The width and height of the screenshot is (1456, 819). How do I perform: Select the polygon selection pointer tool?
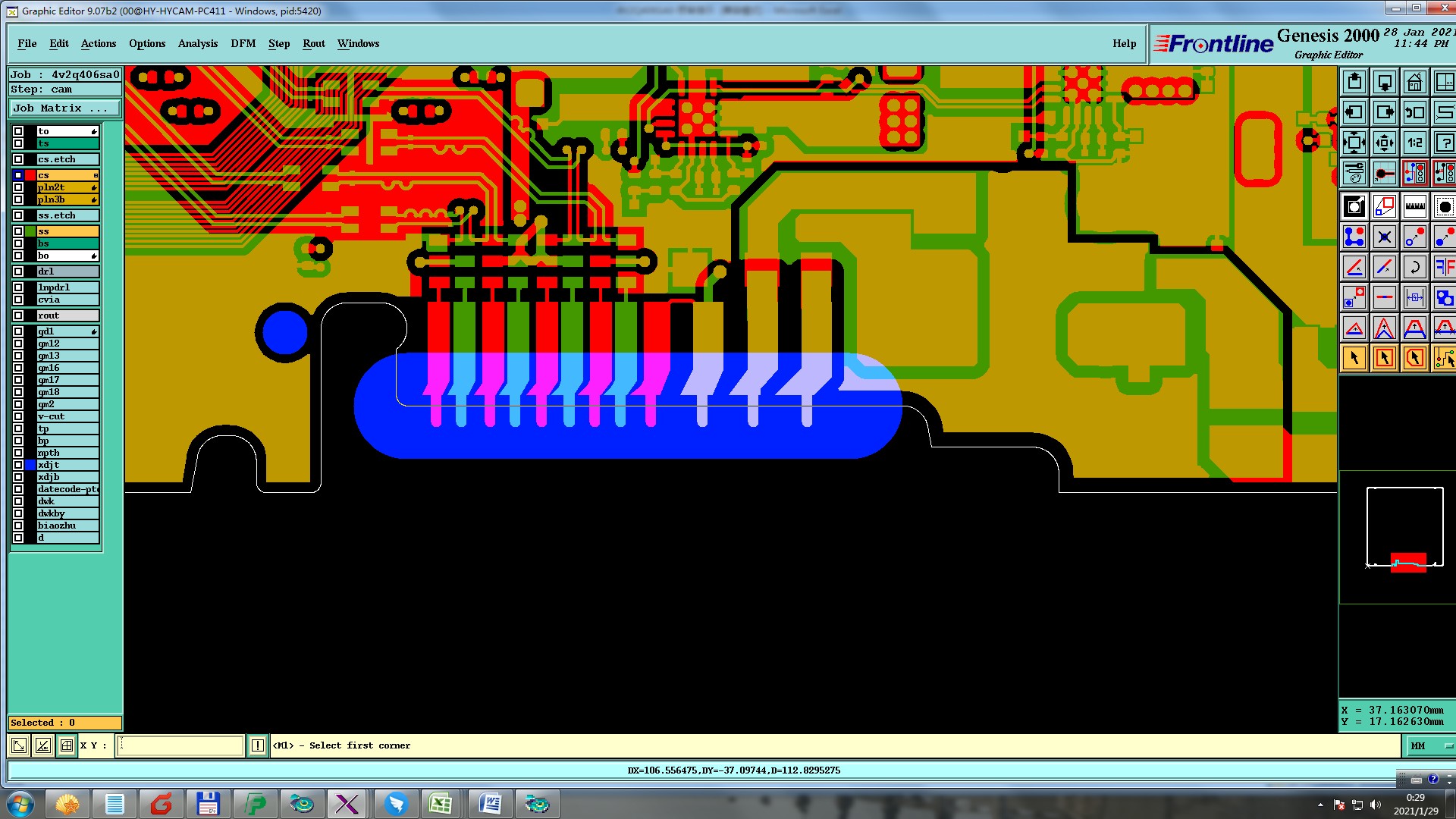click(x=1414, y=358)
